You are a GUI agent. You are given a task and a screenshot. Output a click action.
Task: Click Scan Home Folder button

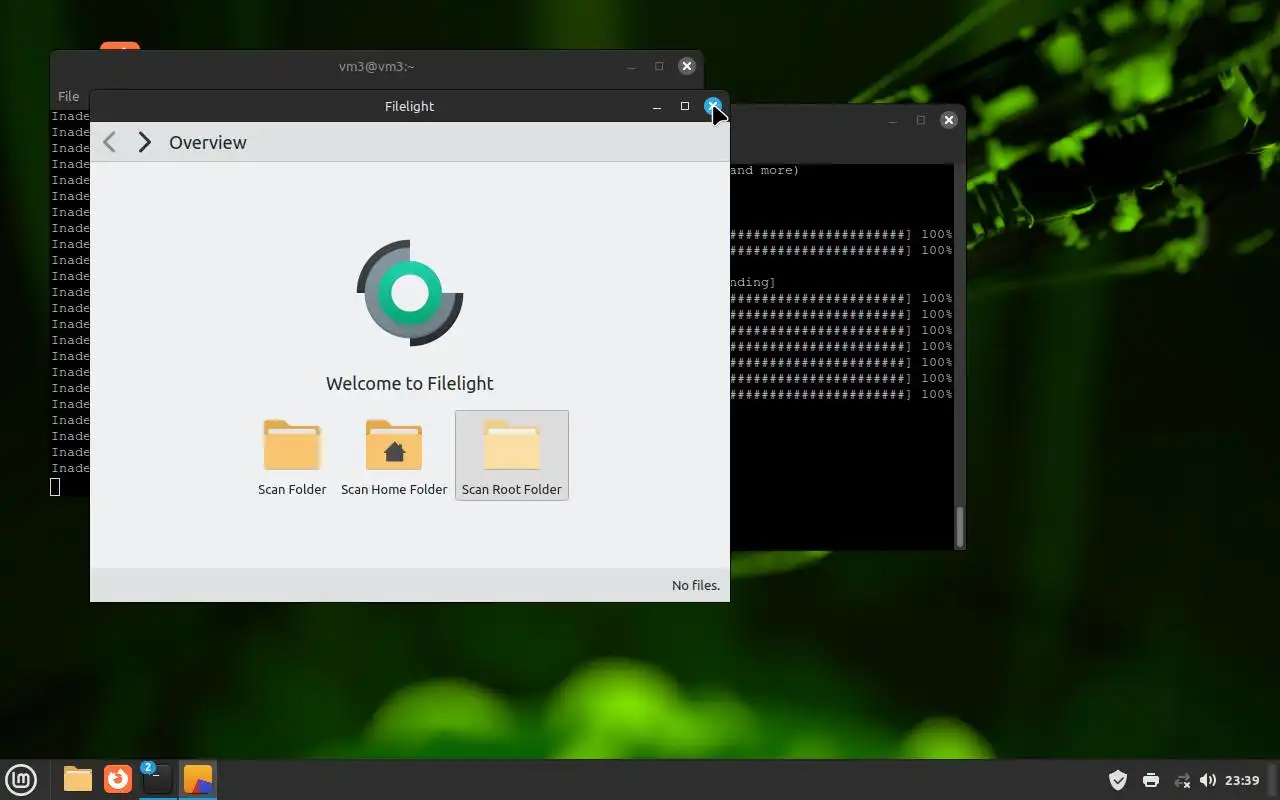(x=394, y=456)
